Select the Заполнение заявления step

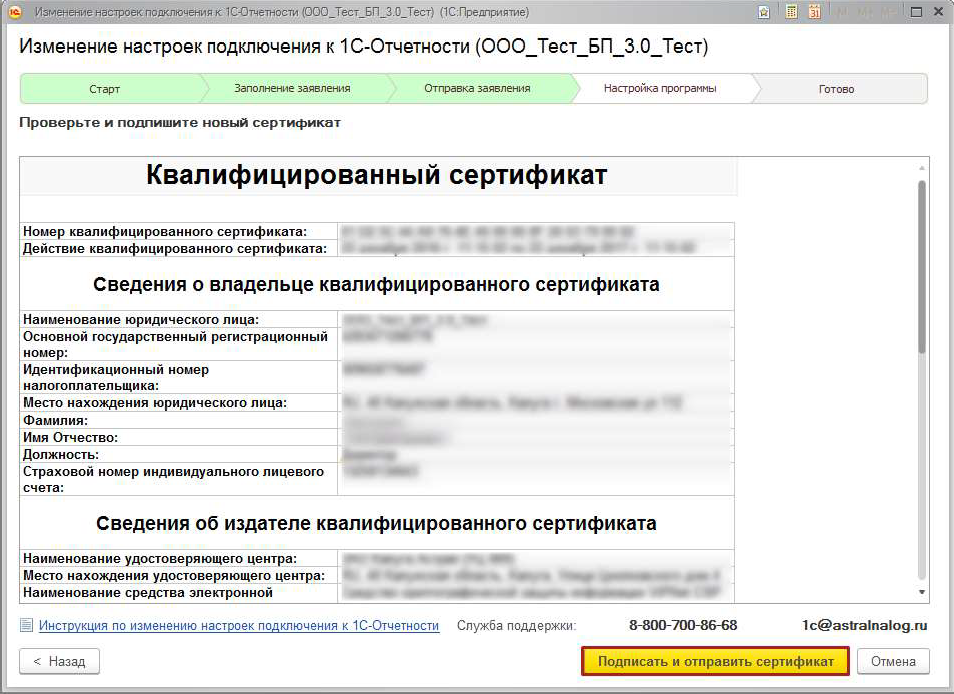coord(292,88)
